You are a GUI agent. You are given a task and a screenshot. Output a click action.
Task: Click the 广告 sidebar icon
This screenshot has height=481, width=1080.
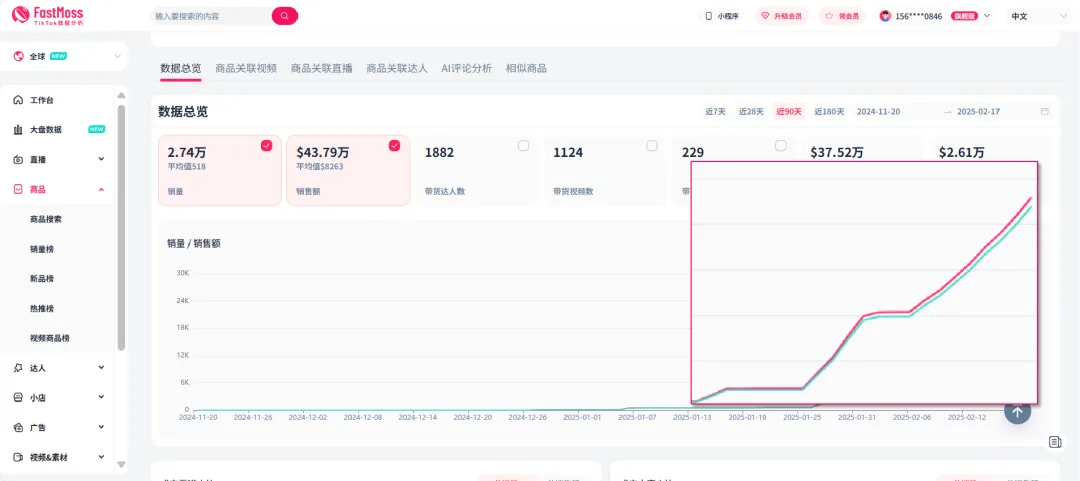coord(19,427)
